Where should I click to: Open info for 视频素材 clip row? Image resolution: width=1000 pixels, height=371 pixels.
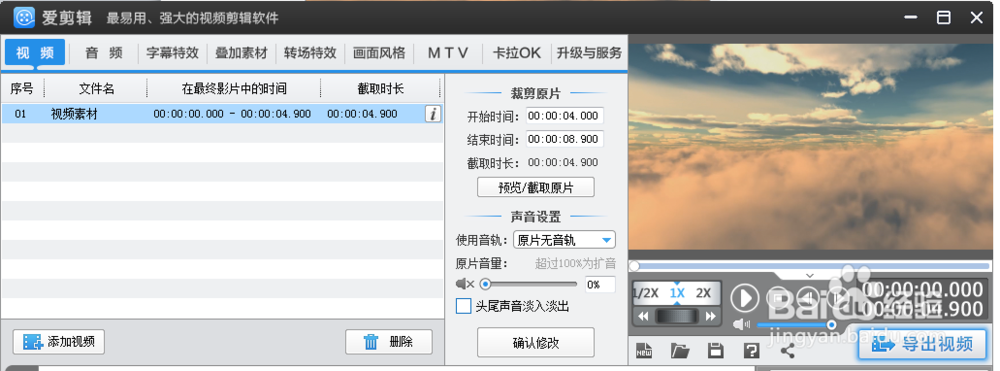pos(433,114)
